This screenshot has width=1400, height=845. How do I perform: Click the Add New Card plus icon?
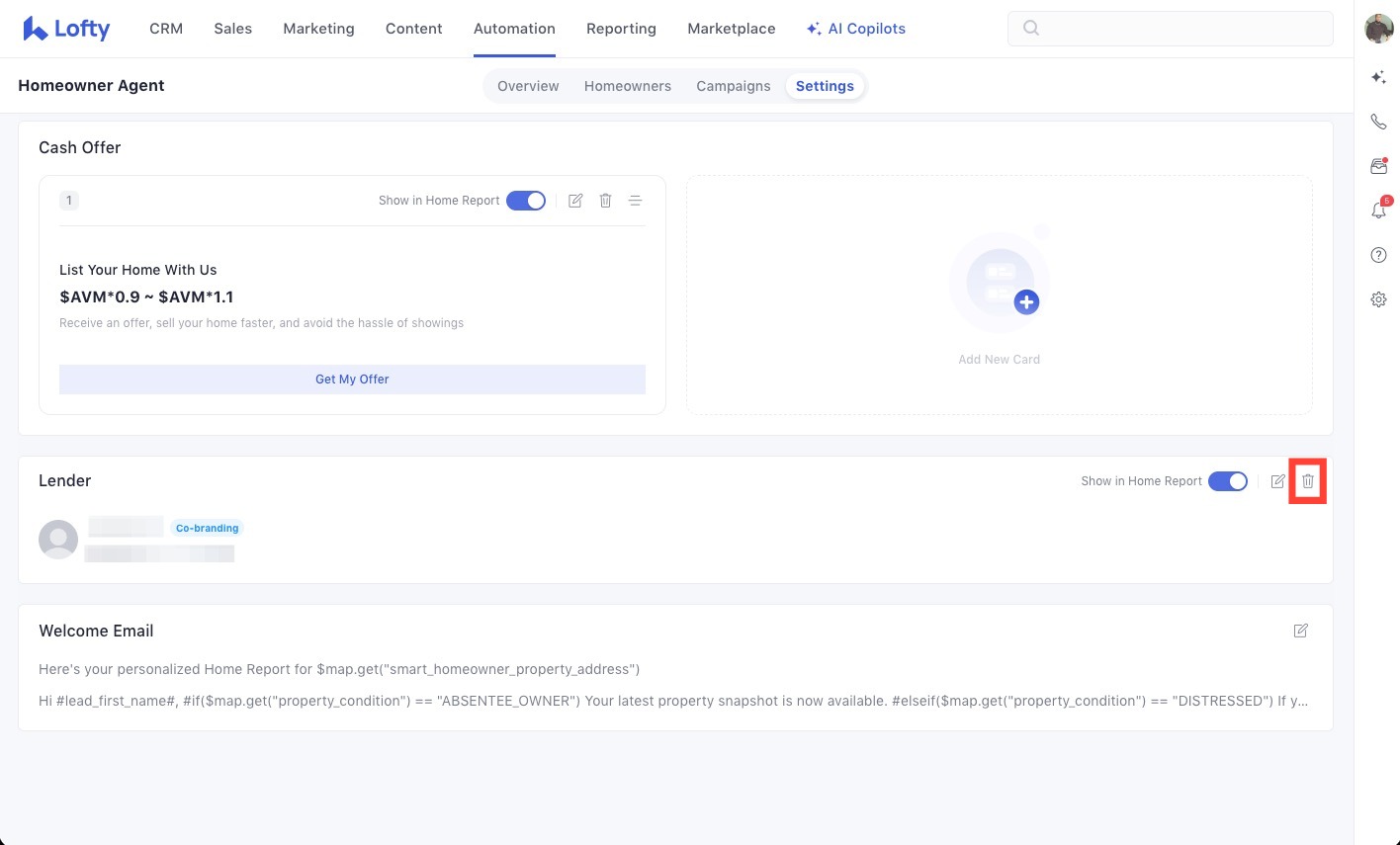[x=1026, y=302]
